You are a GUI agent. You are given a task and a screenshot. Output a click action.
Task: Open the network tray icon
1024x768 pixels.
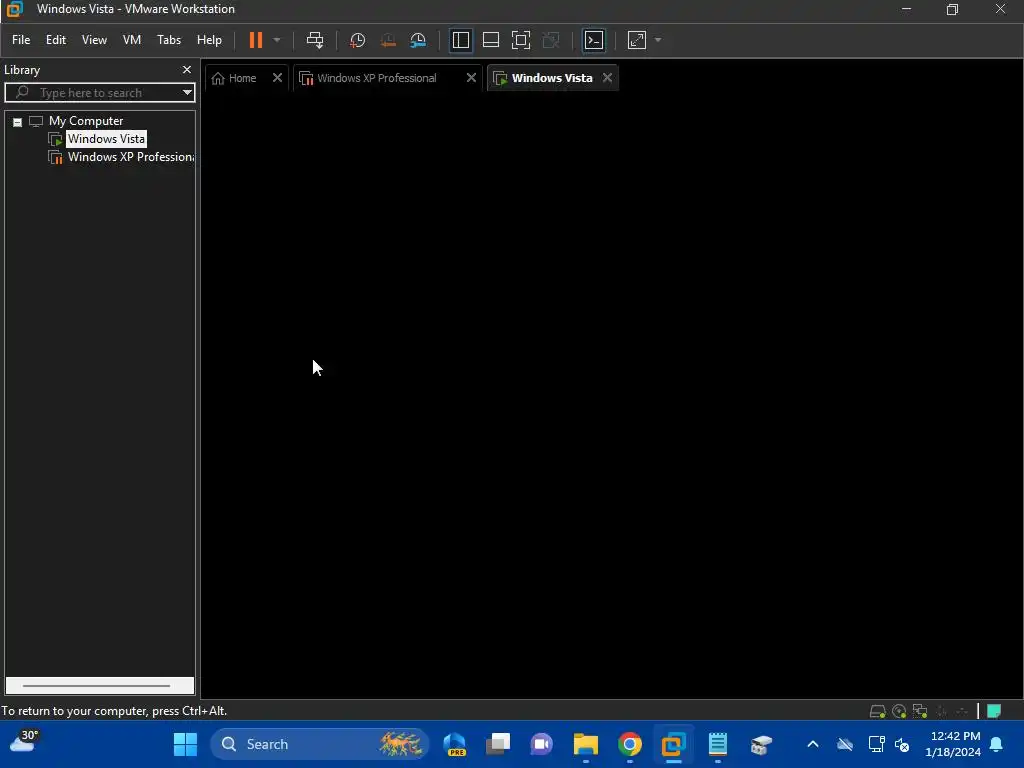[876, 744]
